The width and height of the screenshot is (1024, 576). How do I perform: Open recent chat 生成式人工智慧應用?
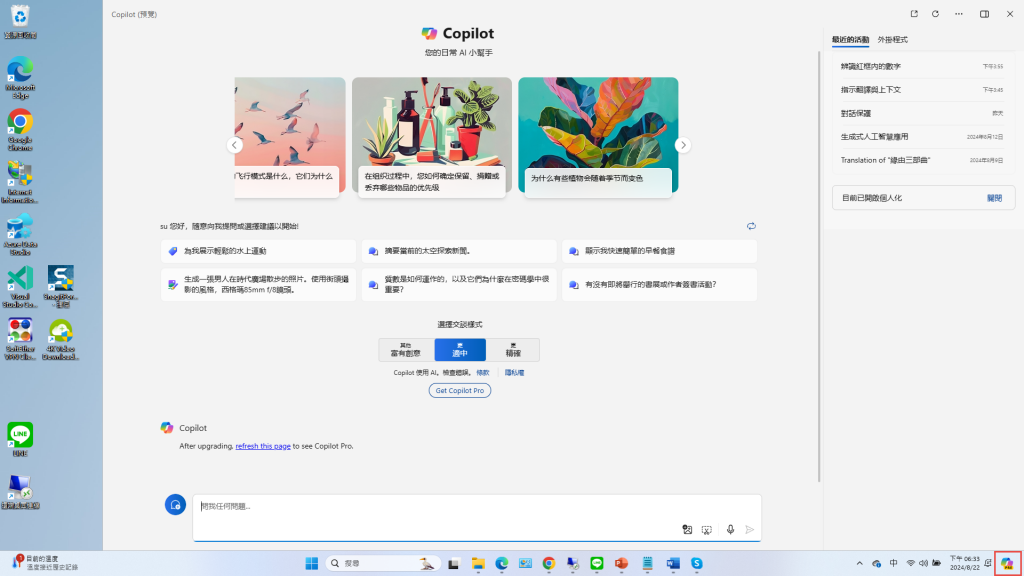[x=922, y=137]
